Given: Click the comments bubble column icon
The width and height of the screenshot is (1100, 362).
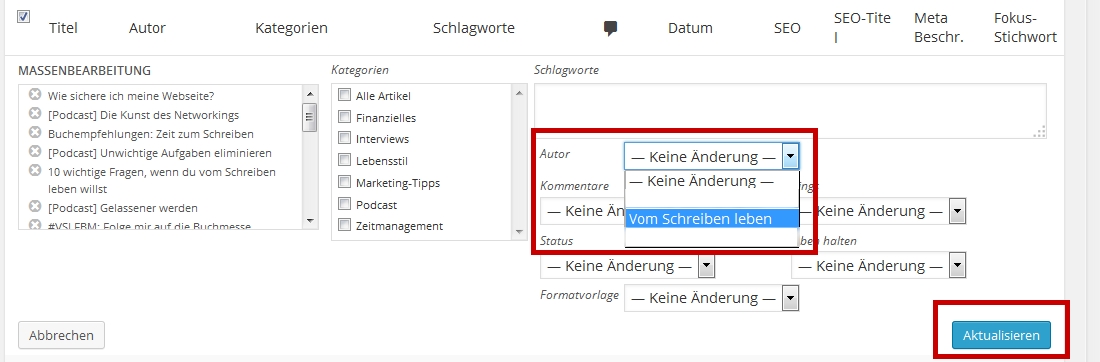Looking at the screenshot, I should 610,29.
